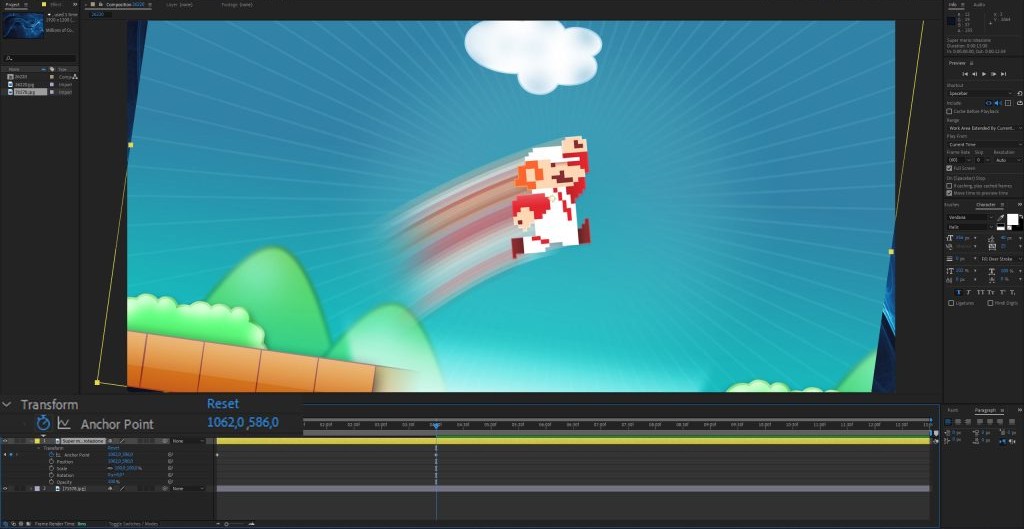Click the small caps Tr button

pos(991,292)
